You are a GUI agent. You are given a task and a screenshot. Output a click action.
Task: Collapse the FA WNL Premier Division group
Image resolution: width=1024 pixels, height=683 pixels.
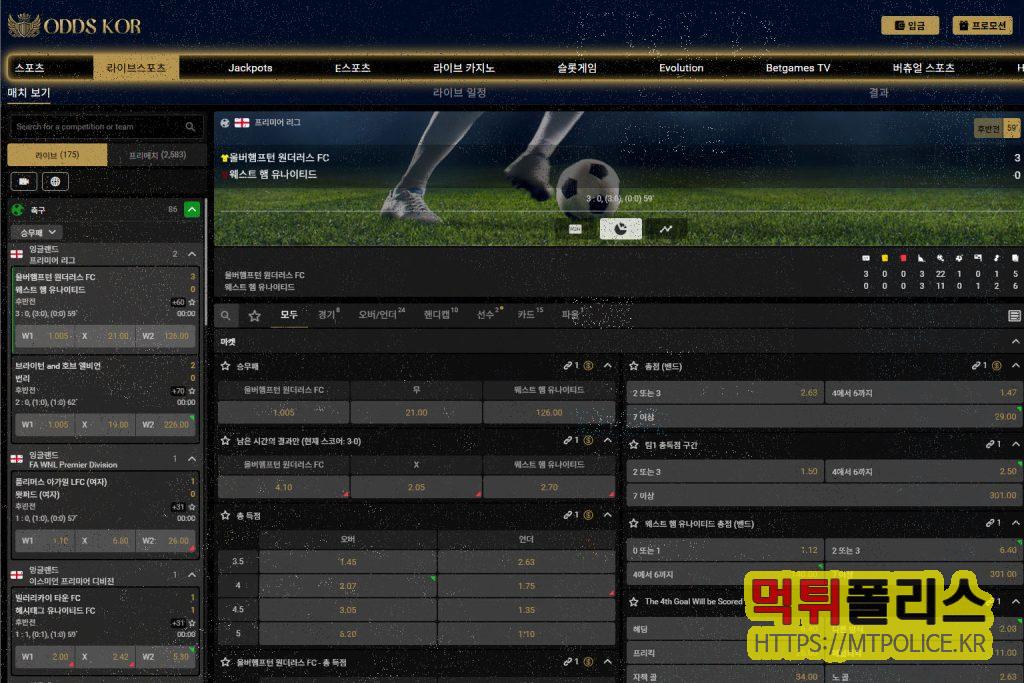[x=192, y=459]
